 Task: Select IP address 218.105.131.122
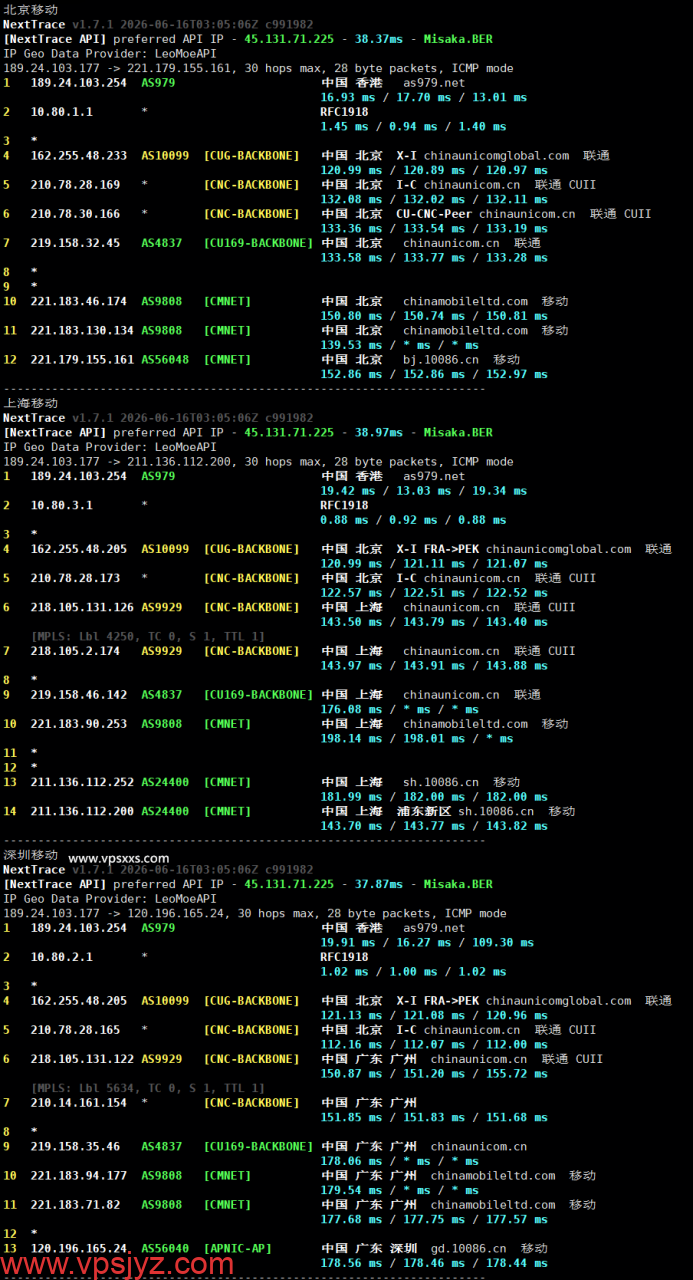pyautogui.click(x=83, y=1059)
